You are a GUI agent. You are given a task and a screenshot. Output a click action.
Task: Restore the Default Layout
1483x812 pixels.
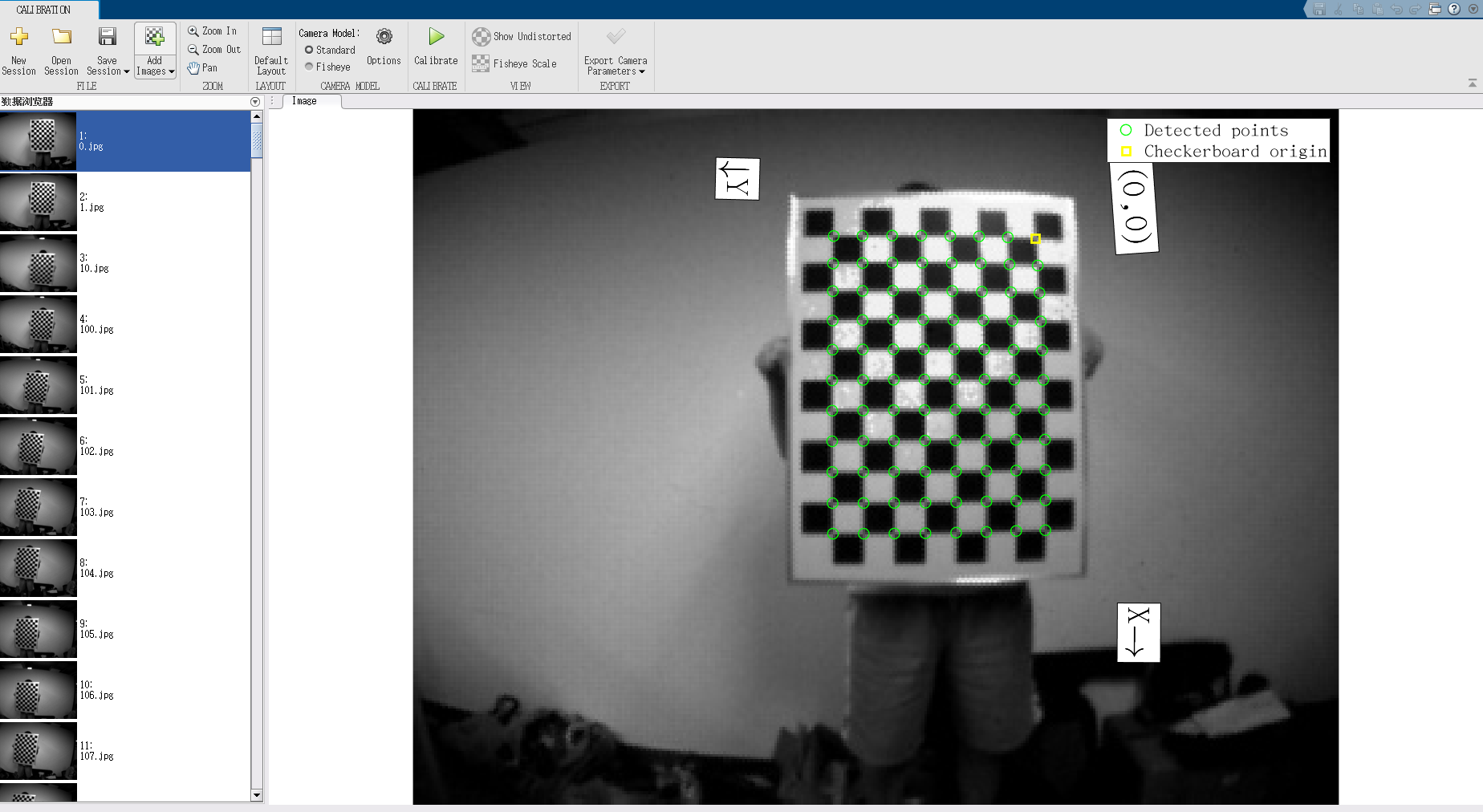(x=271, y=51)
